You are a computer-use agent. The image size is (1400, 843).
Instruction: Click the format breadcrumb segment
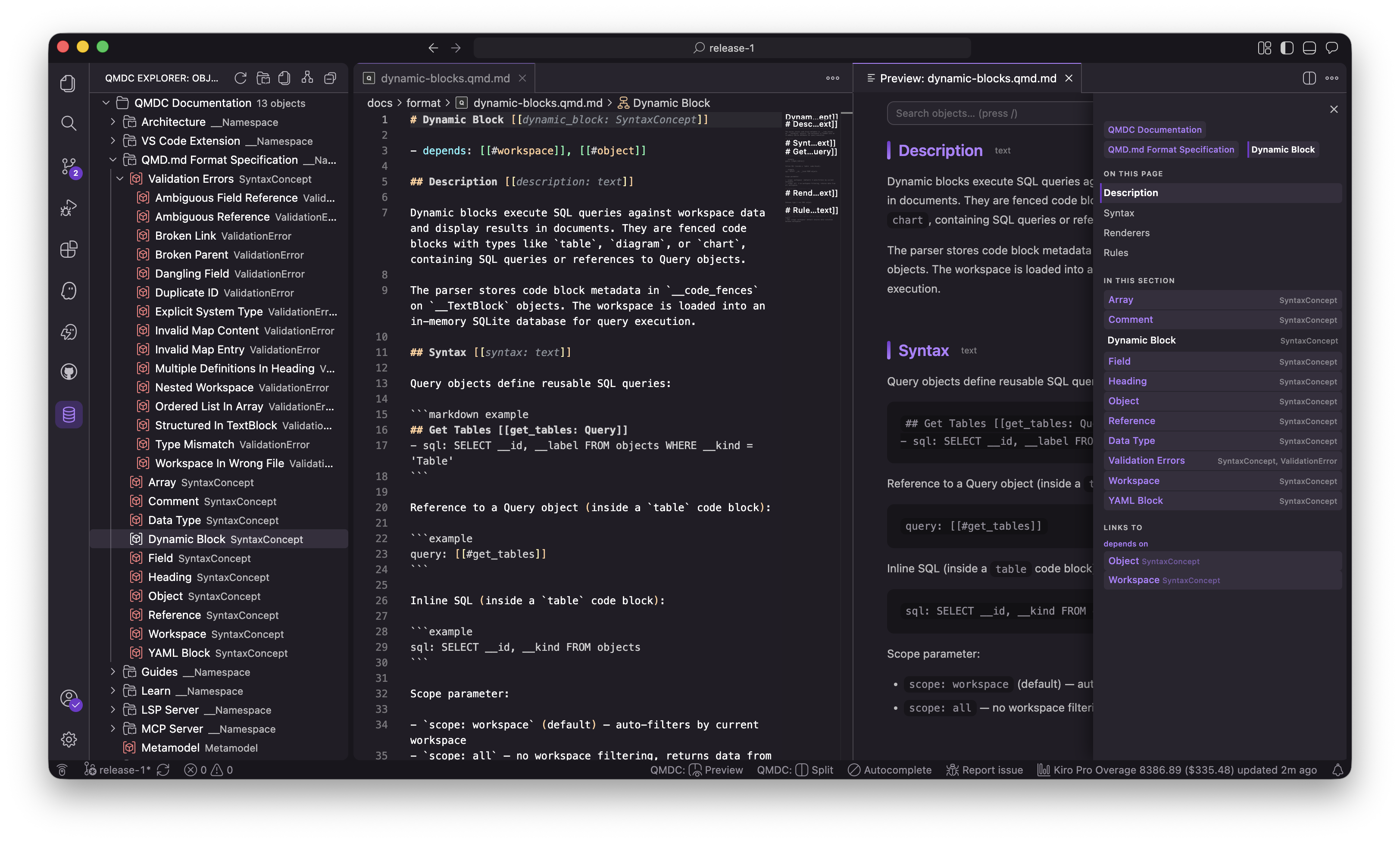click(x=423, y=103)
